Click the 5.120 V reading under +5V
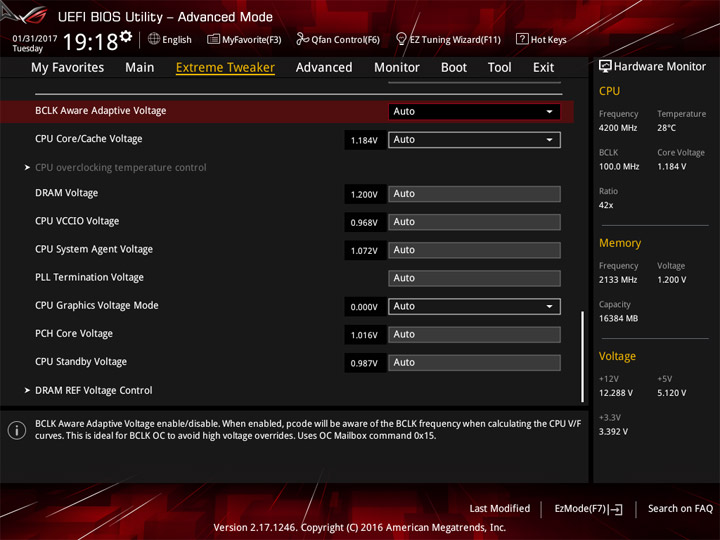720x540 pixels. coord(671,393)
